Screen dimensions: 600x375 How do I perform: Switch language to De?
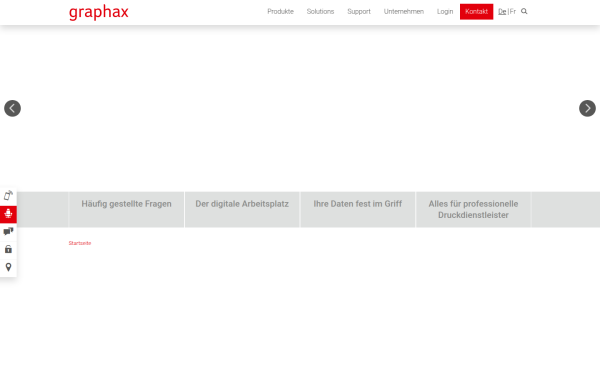point(502,11)
